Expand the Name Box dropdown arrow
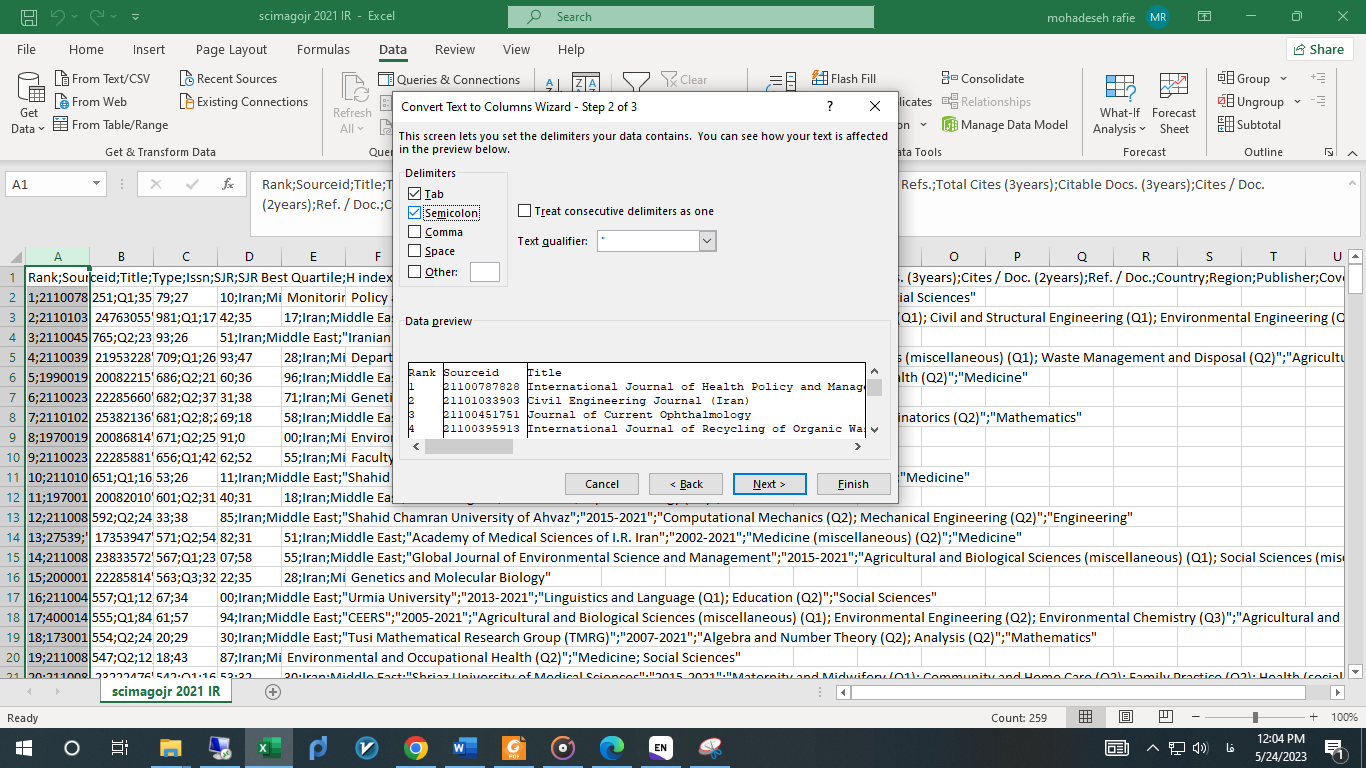Viewport: 1366px width, 768px height. 97,184
